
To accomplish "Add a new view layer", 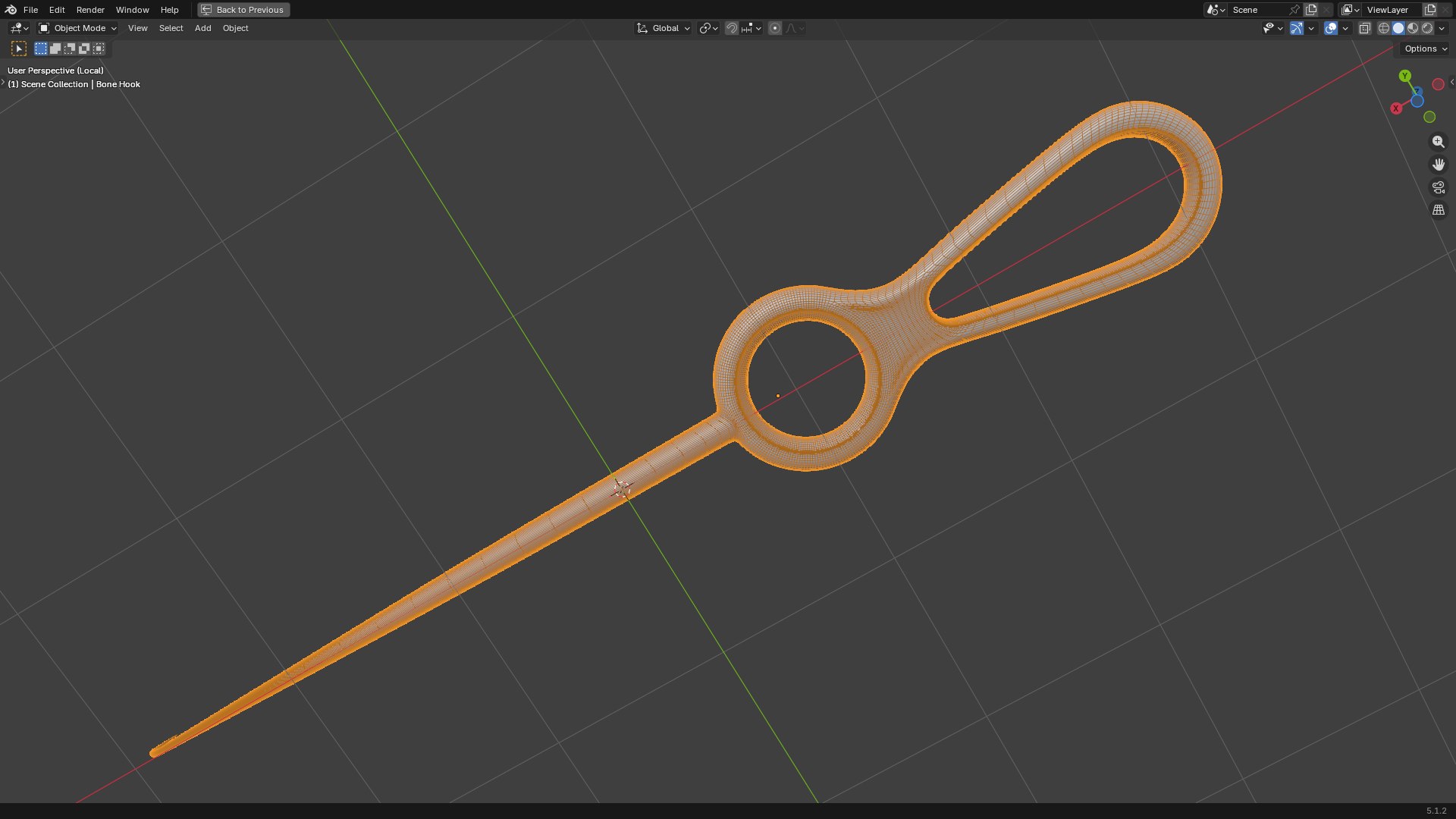I will [x=1430, y=10].
